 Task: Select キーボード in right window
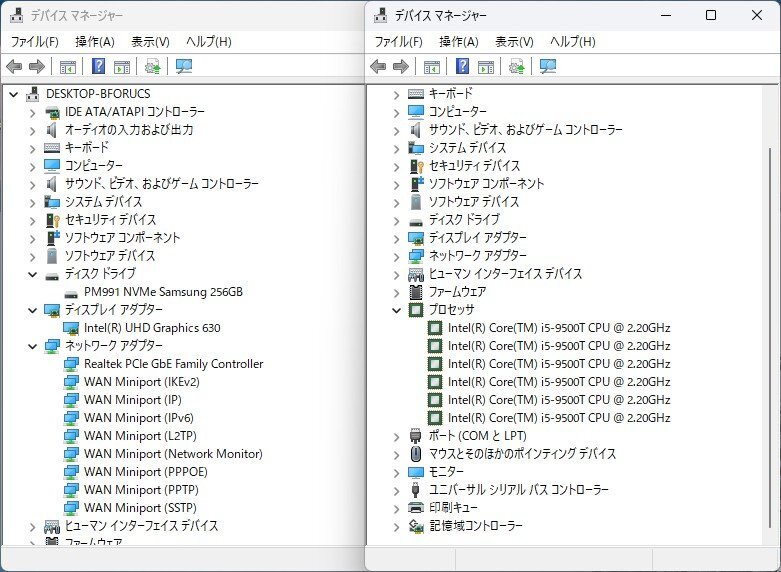pos(450,94)
